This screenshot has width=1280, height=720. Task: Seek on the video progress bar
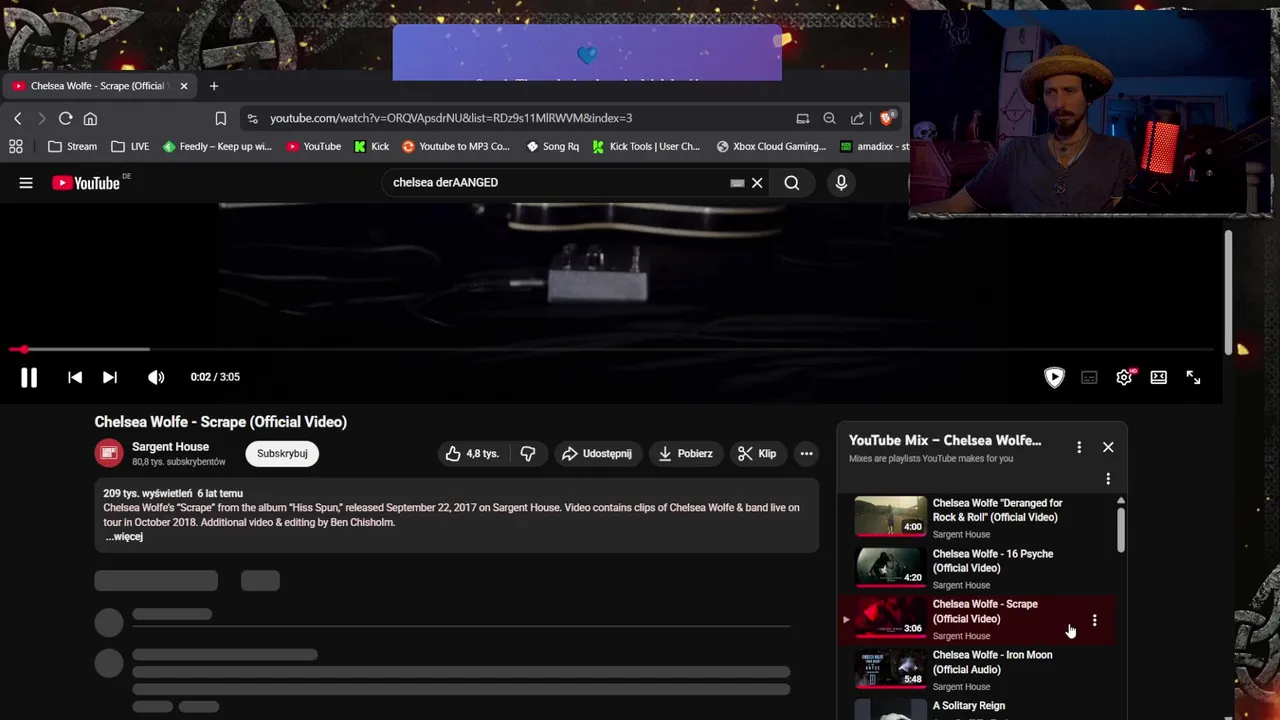610,349
